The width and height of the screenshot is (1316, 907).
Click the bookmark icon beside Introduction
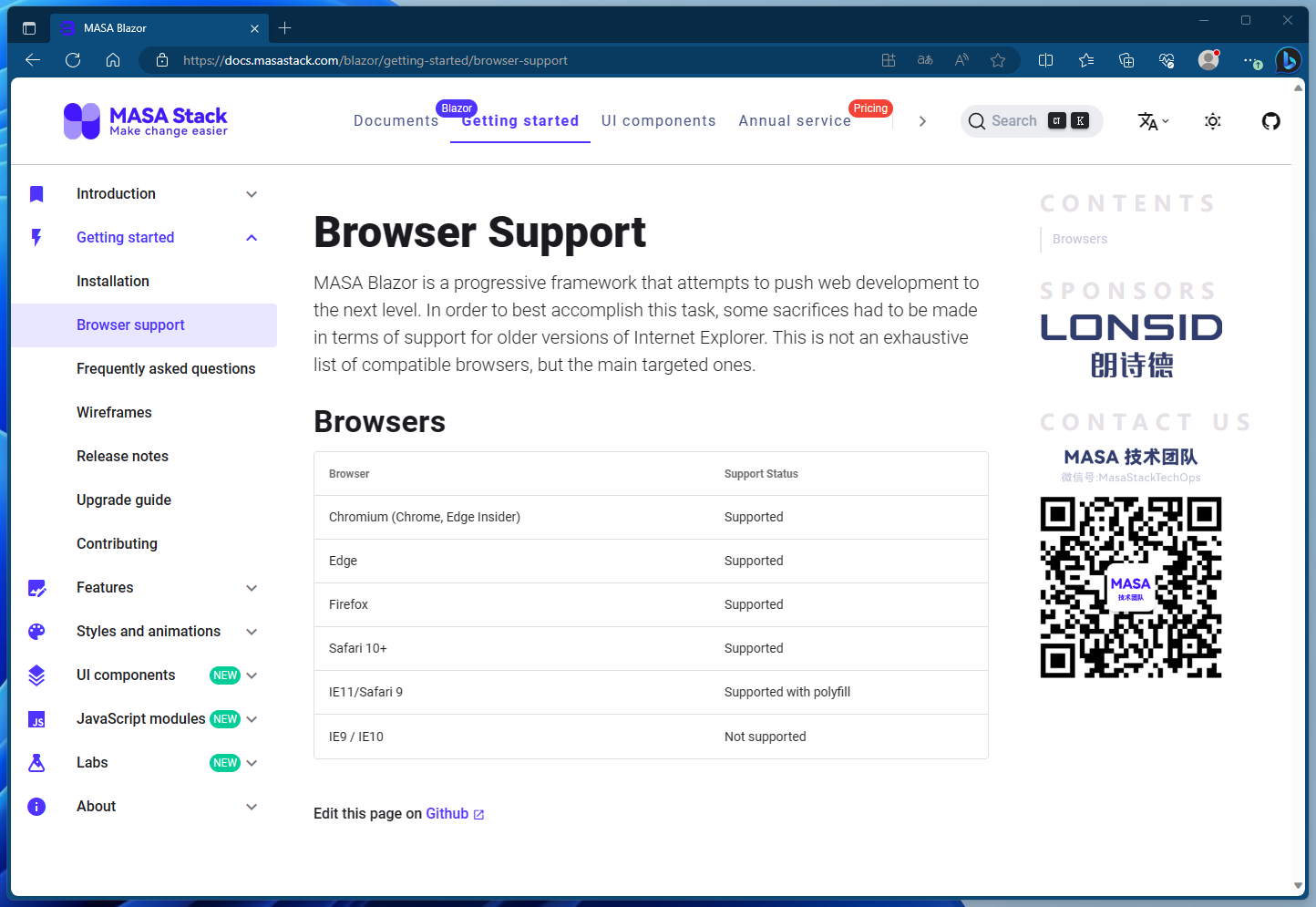(x=36, y=193)
